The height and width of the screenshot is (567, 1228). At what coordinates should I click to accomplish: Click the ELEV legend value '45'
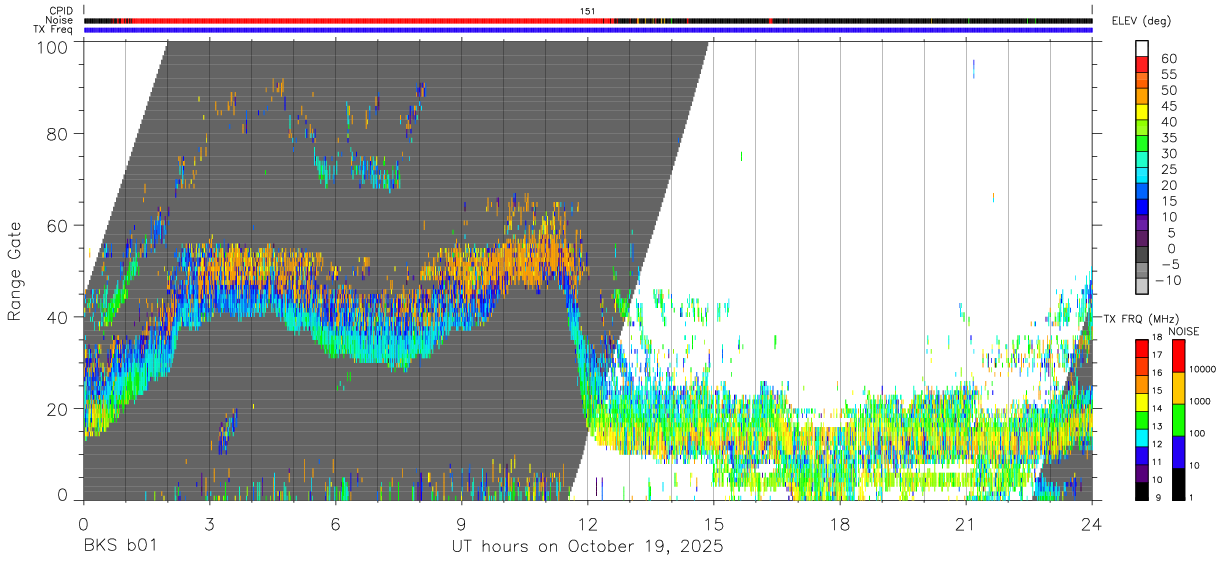click(1168, 106)
